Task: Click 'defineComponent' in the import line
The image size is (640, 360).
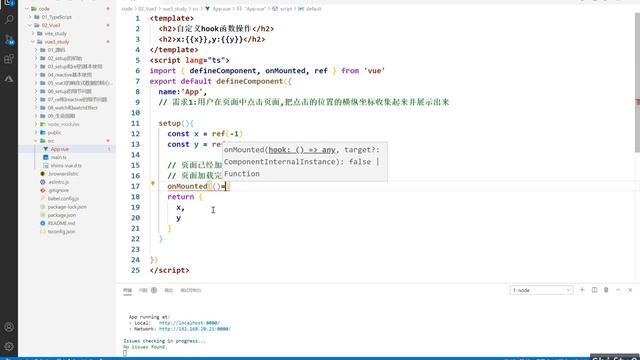Action: click(222, 71)
